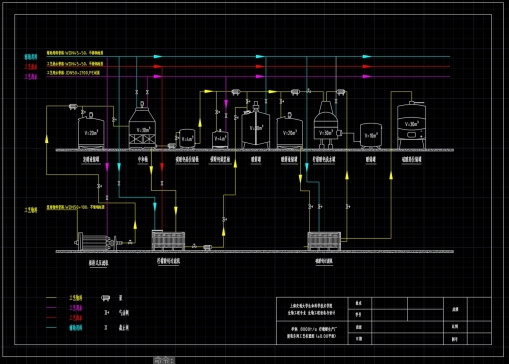Select the exchange column unit beside the filter press
The height and width of the screenshot is (364, 509).
[168, 240]
